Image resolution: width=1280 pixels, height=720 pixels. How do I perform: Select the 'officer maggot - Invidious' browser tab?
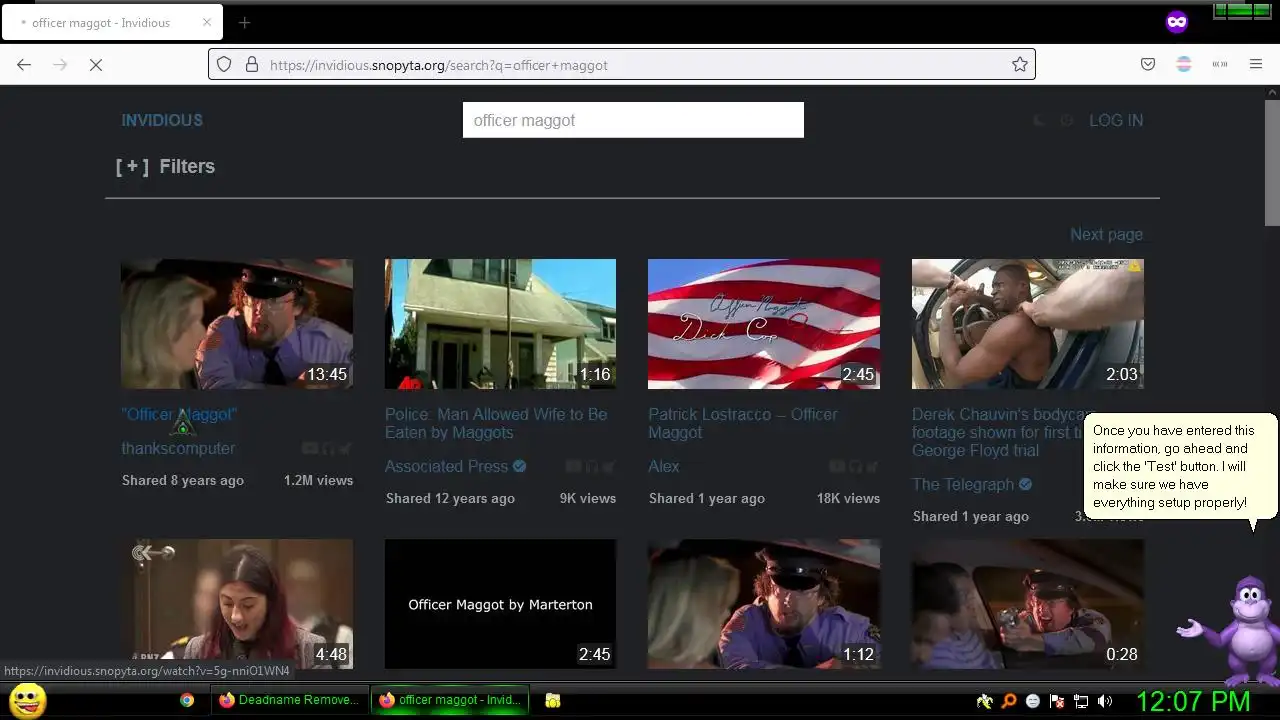click(112, 22)
